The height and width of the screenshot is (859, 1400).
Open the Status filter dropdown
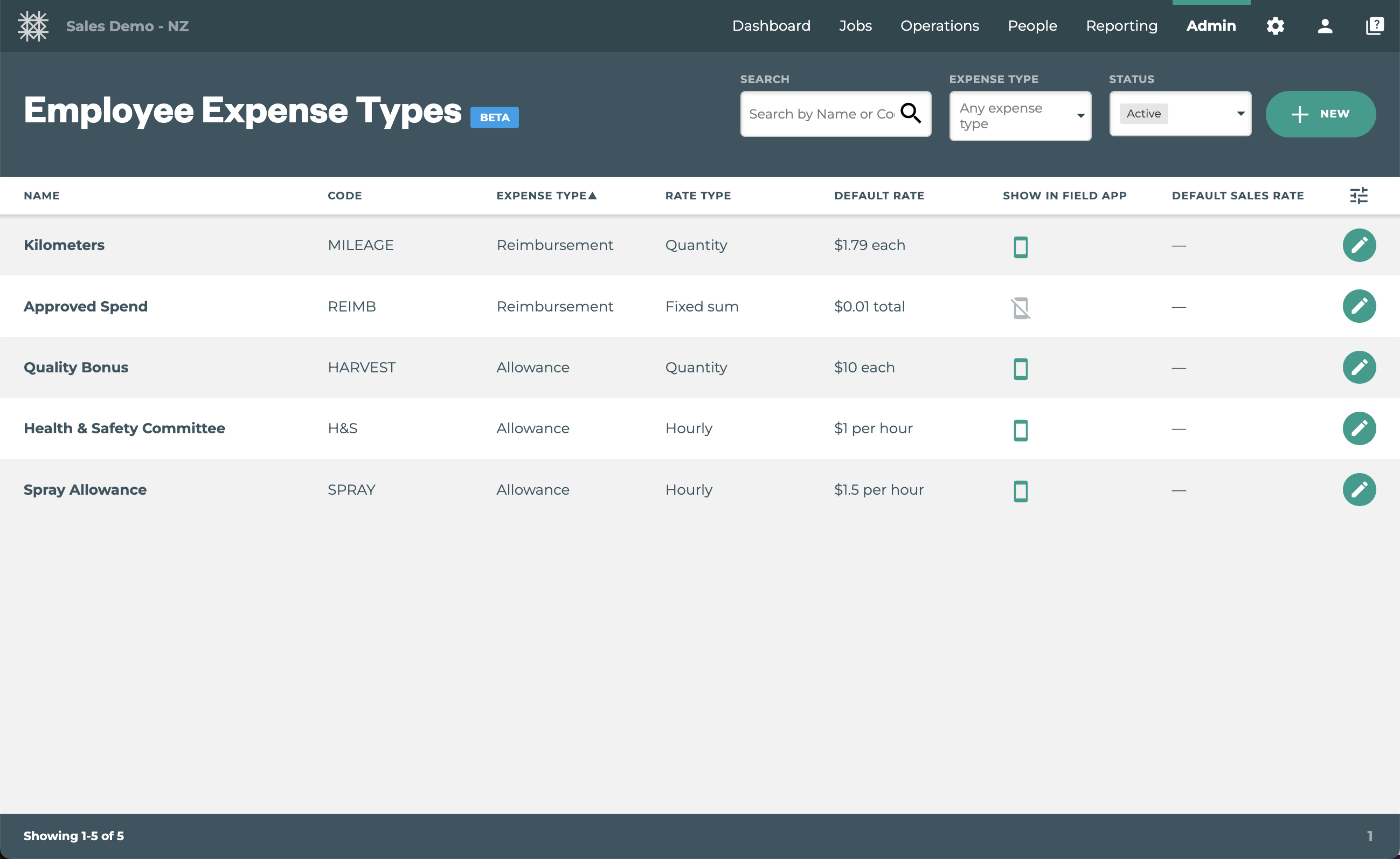(1180, 114)
